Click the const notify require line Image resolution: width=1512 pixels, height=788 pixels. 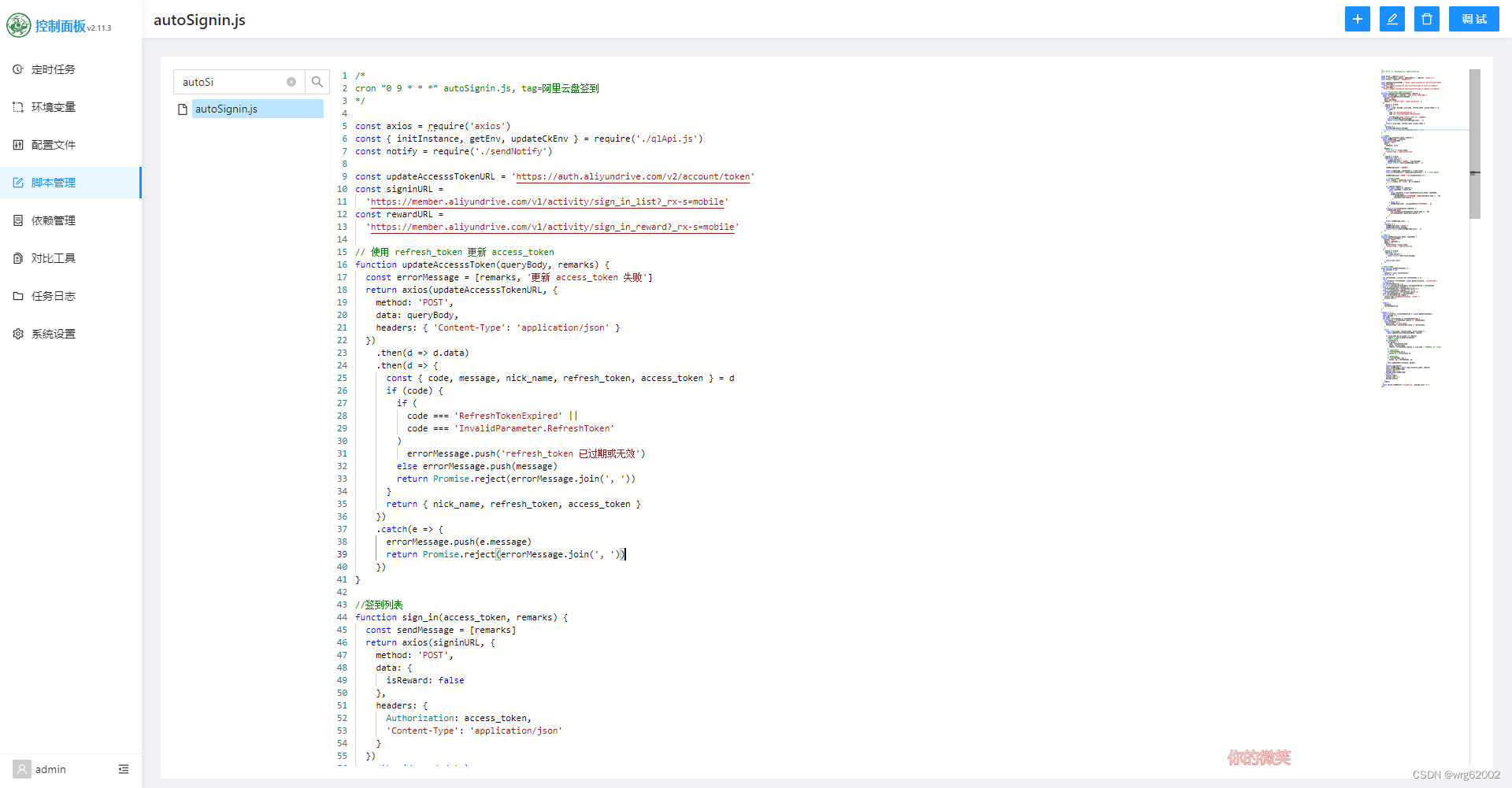coord(454,151)
